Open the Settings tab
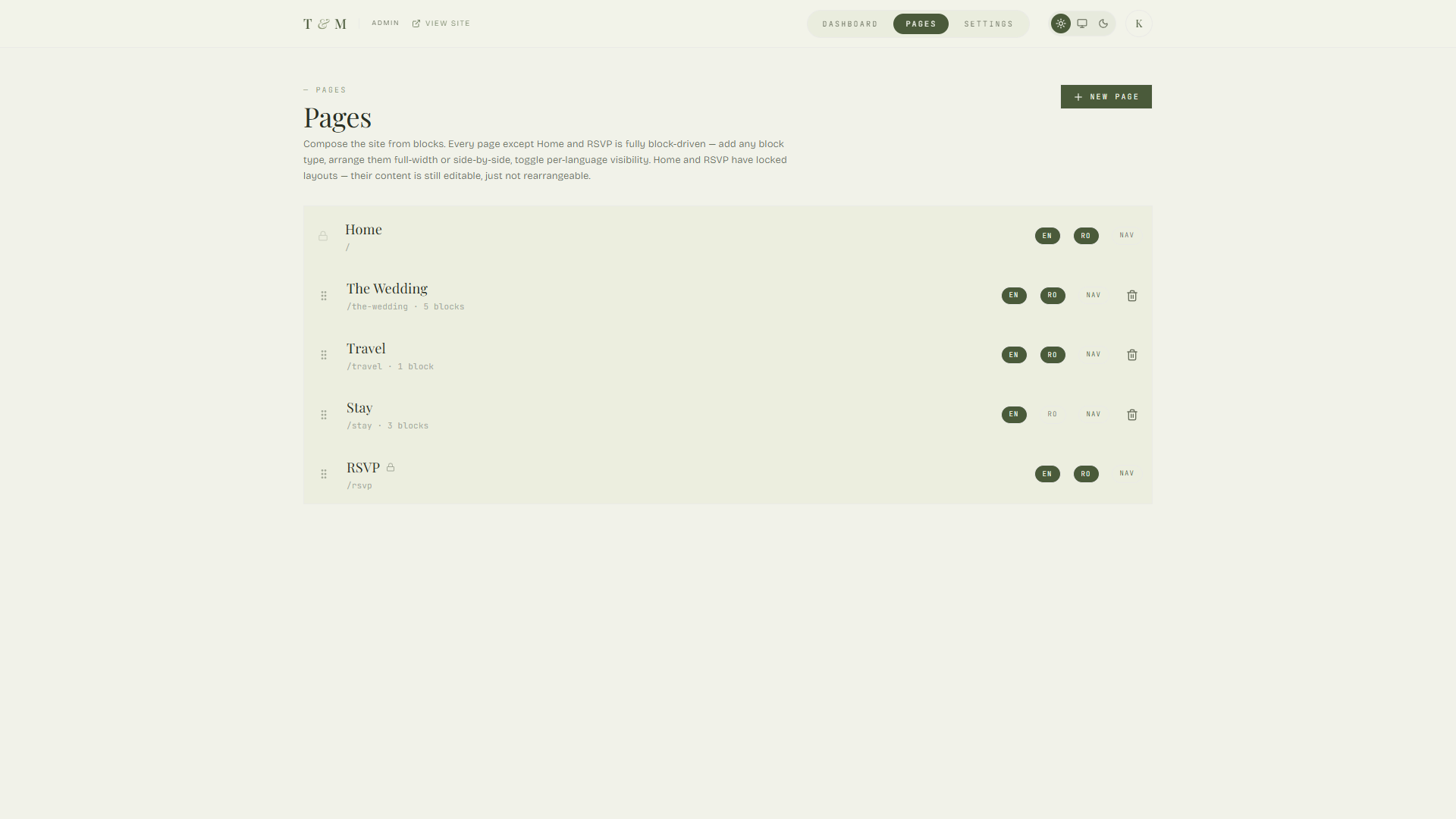This screenshot has height=819, width=1456. tap(989, 24)
